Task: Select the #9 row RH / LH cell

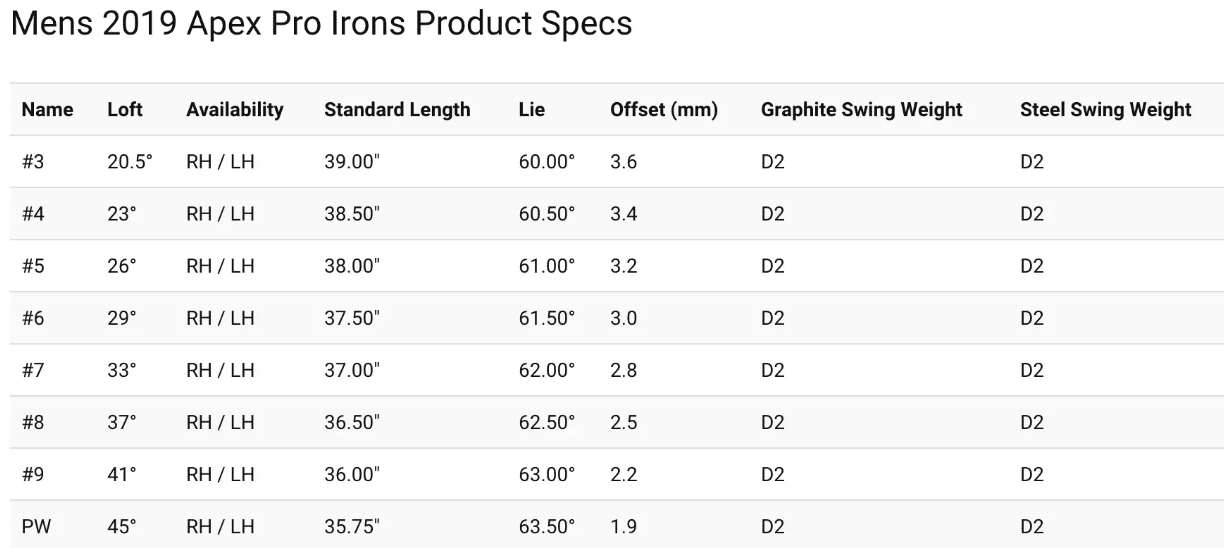Action: coord(220,474)
